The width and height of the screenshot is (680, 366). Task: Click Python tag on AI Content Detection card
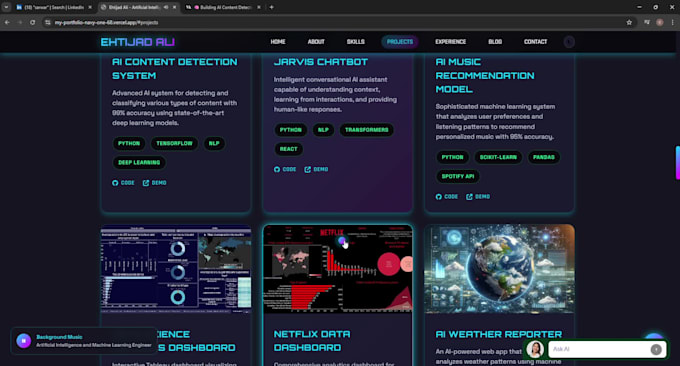tap(129, 144)
